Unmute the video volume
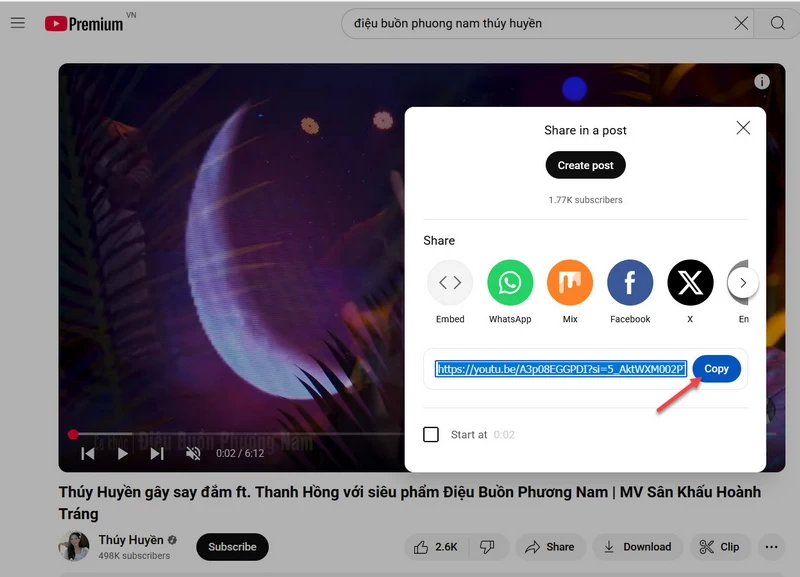800x577 pixels. (193, 454)
